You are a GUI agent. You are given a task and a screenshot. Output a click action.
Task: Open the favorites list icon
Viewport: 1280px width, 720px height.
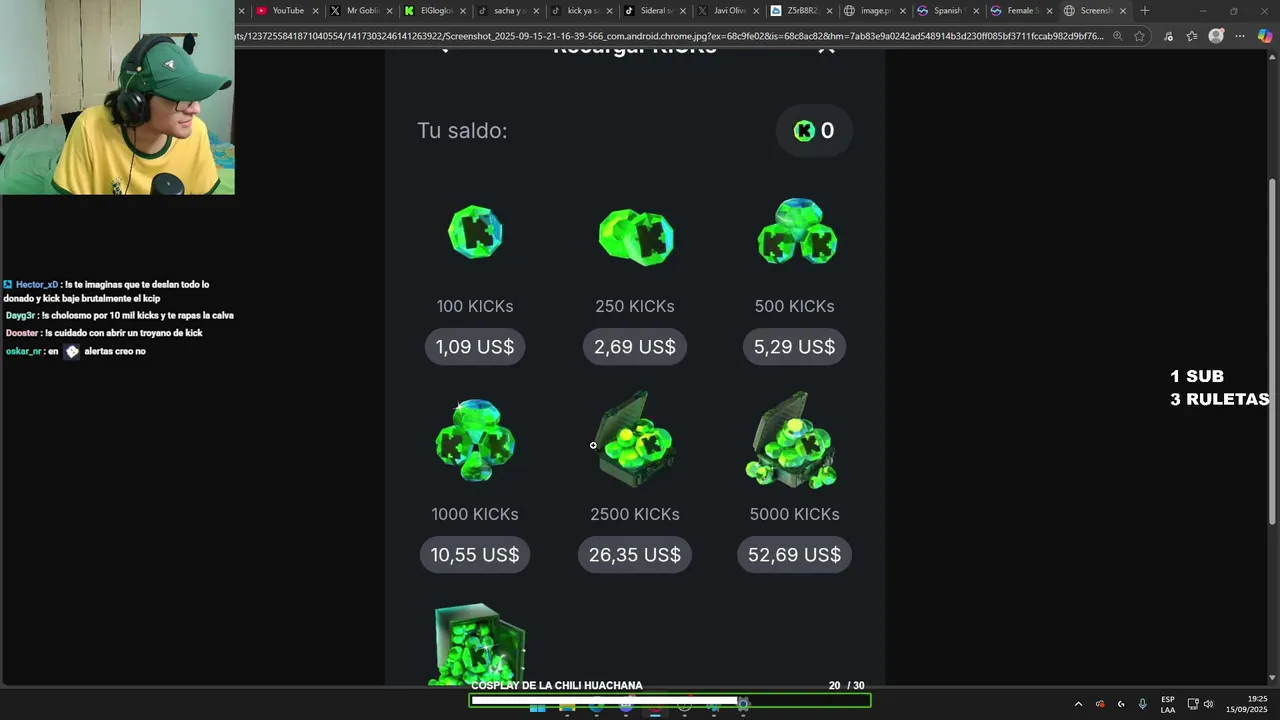point(1192,36)
